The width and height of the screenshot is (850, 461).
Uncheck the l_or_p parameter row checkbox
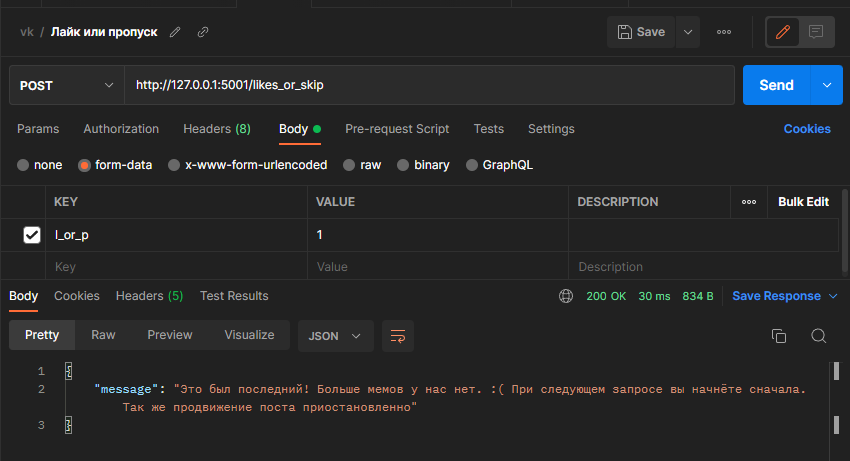click(32, 235)
